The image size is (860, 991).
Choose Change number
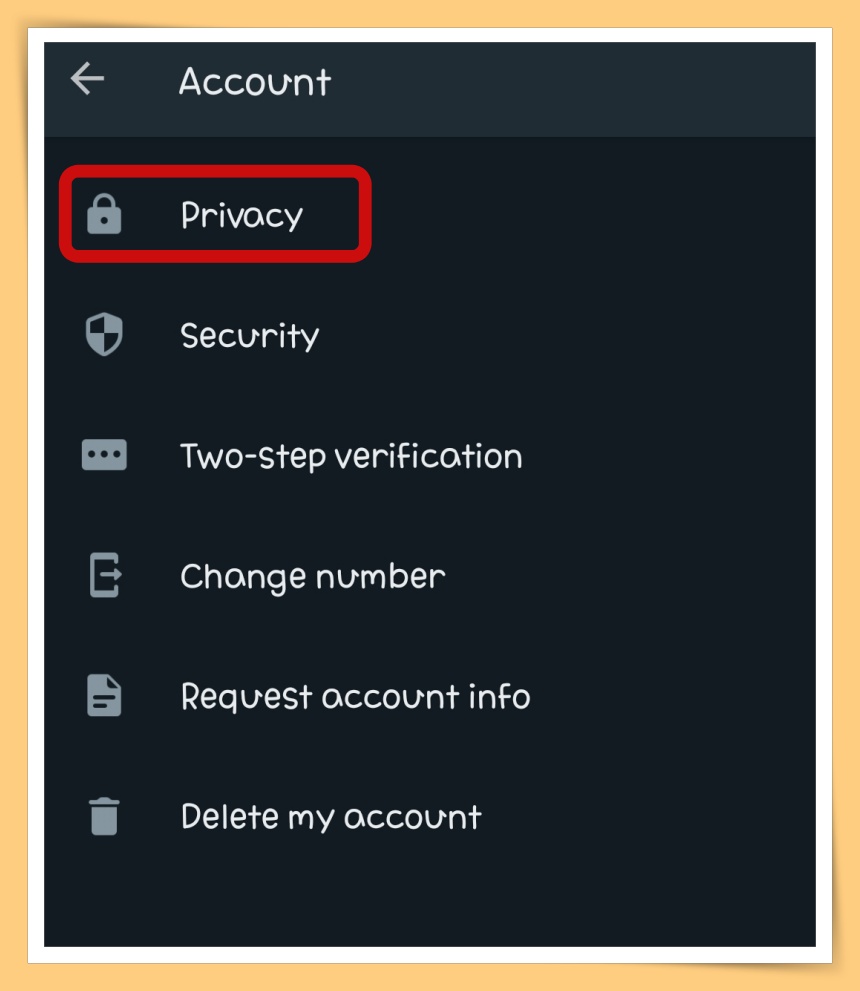(430, 575)
